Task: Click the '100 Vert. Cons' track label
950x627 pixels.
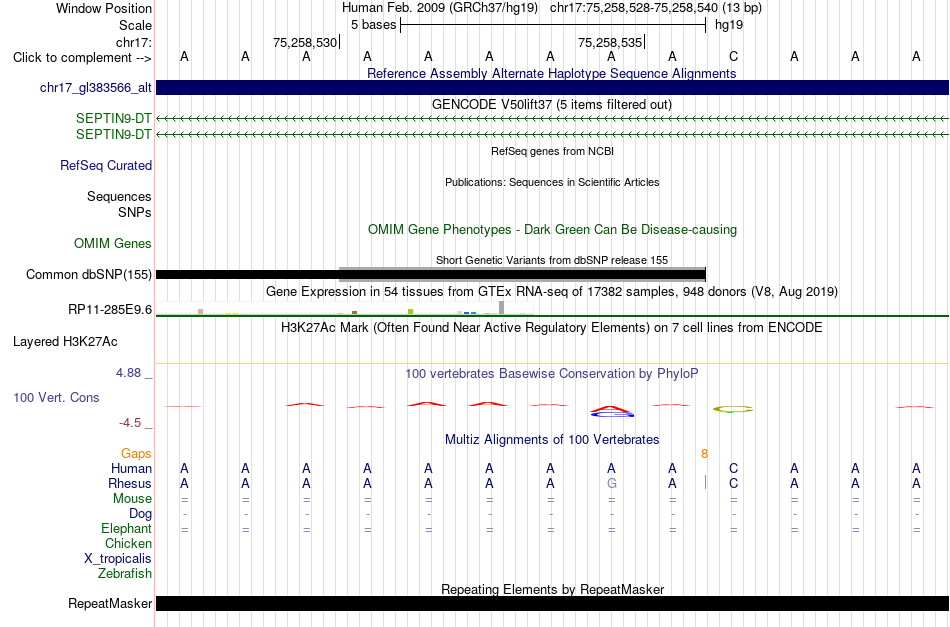Action: click(x=56, y=397)
